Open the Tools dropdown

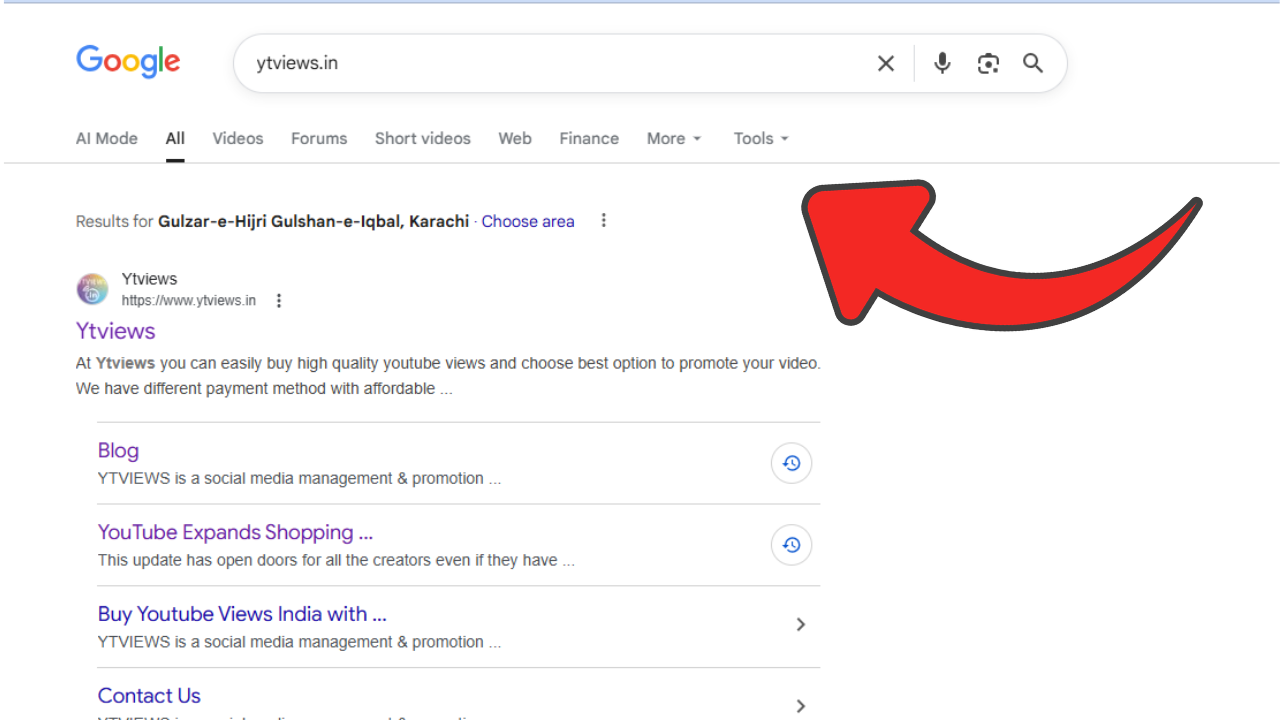pos(761,139)
